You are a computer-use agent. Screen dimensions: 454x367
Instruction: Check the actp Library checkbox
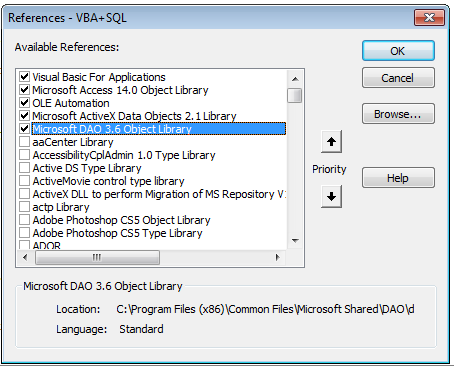(x=24, y=207)
